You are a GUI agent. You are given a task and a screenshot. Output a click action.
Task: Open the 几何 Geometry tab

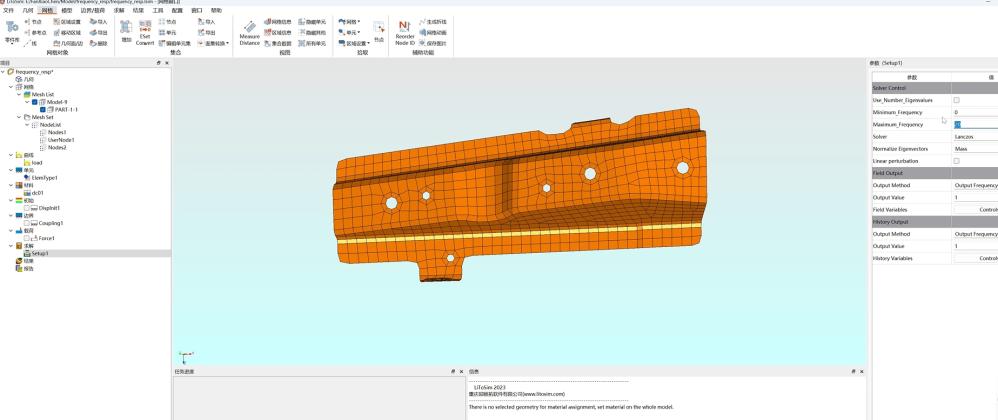[x=28, y=10]
